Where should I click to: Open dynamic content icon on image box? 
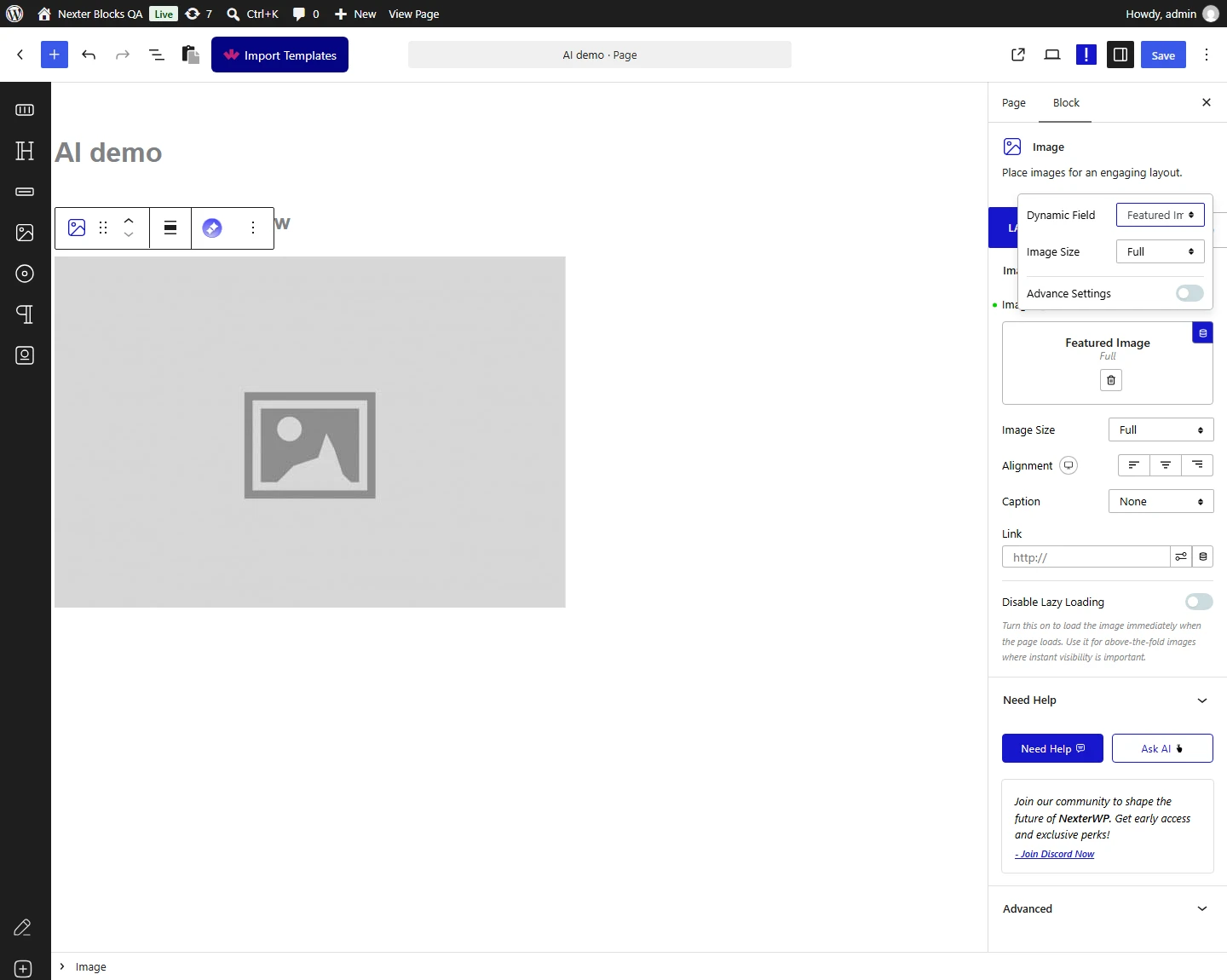1202,332
